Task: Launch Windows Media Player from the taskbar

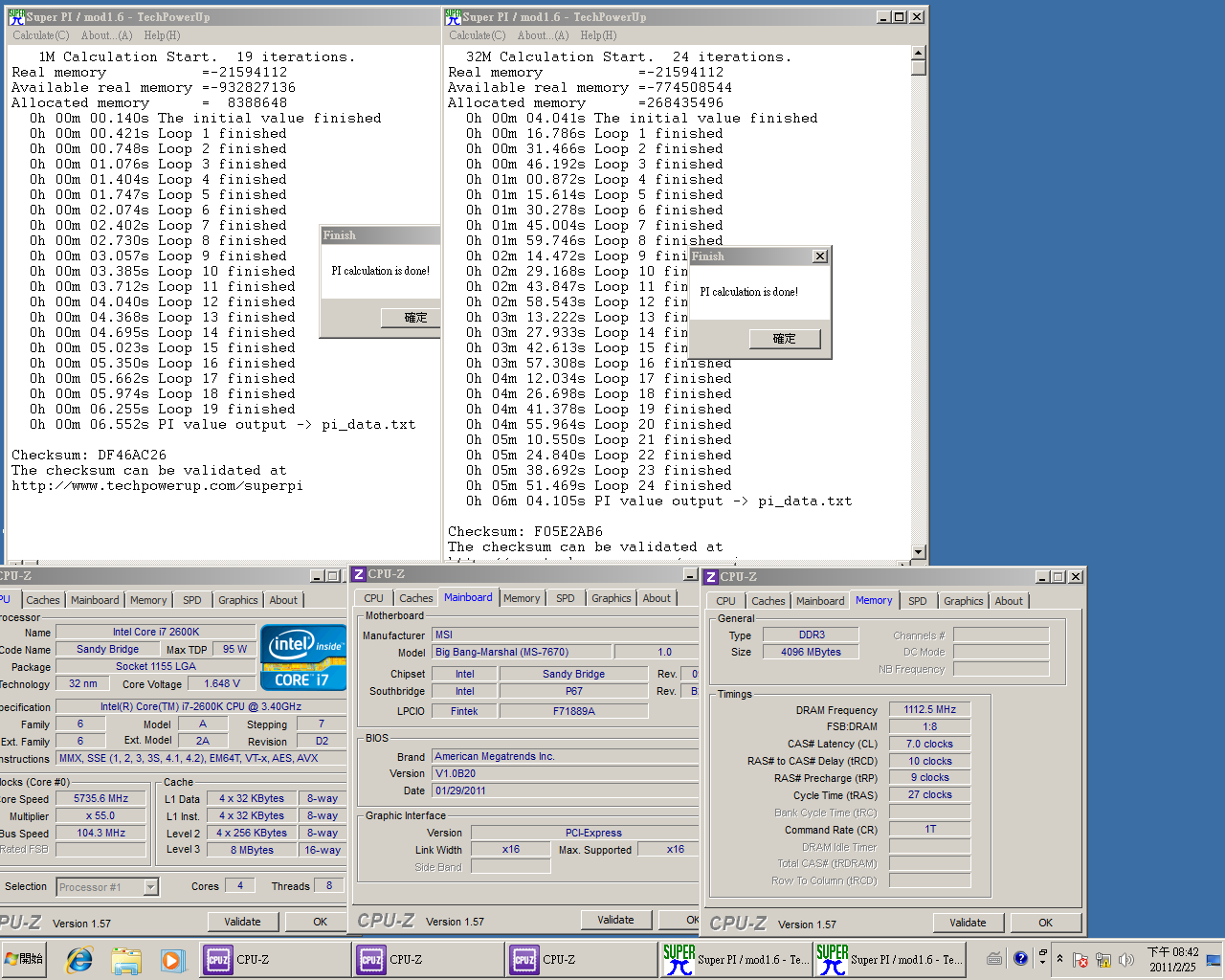Action: (x=171, y=959)
